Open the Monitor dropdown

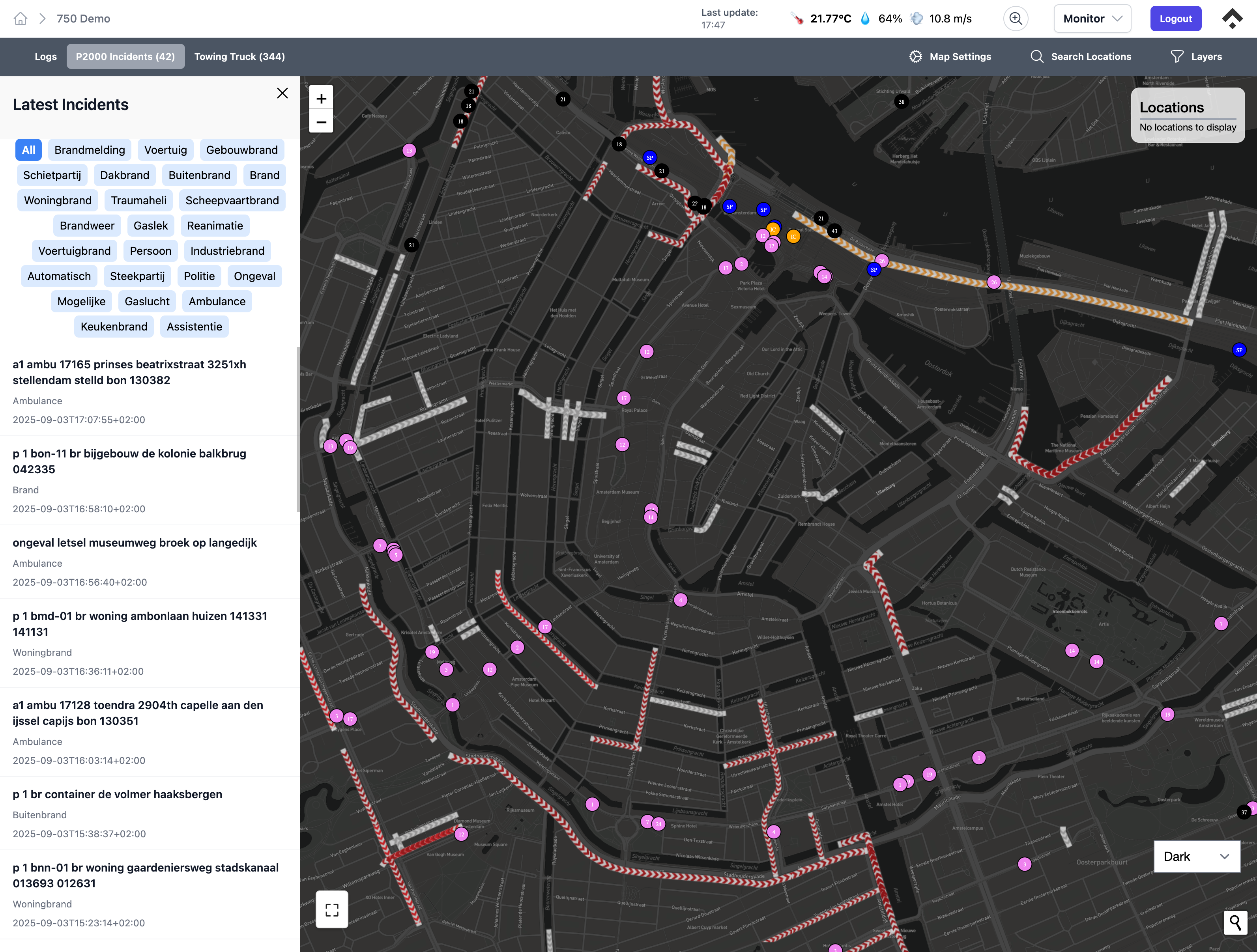(1092, 18)
